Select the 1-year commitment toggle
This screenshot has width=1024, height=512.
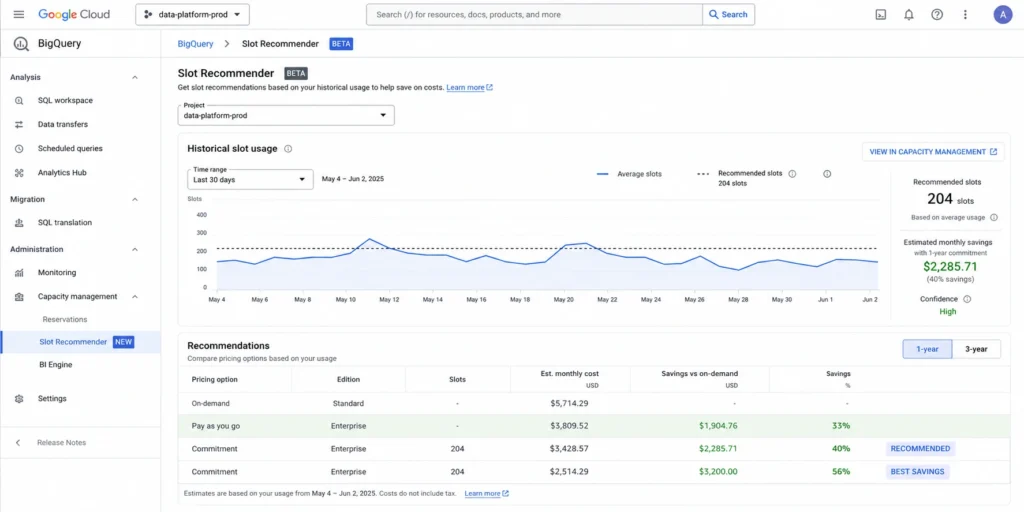pos(927,349)
